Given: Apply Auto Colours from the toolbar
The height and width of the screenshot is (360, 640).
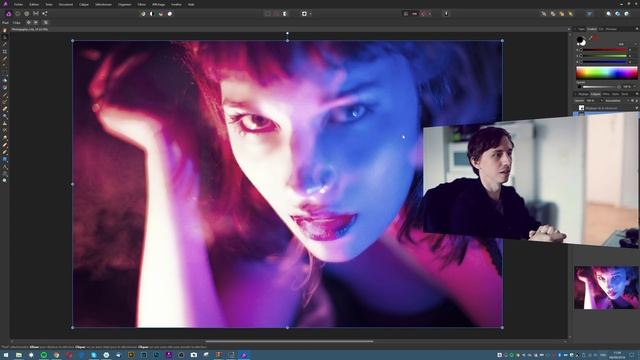Looking at the screenshot, I should point(161,13).
